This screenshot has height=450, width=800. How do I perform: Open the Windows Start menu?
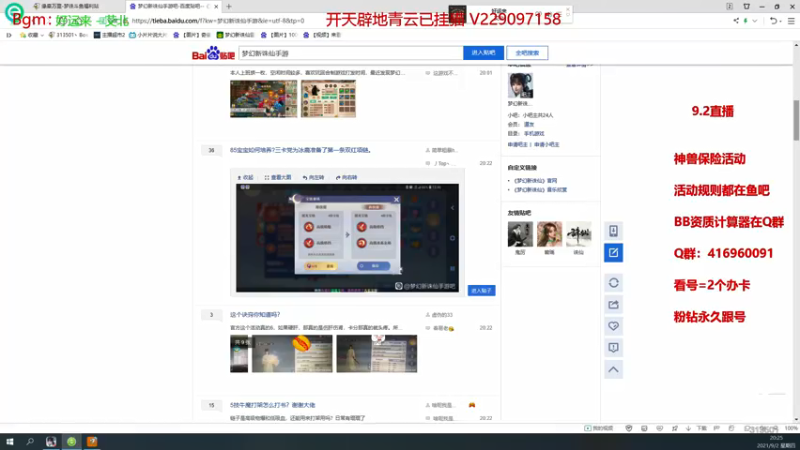tap(10, 442)
